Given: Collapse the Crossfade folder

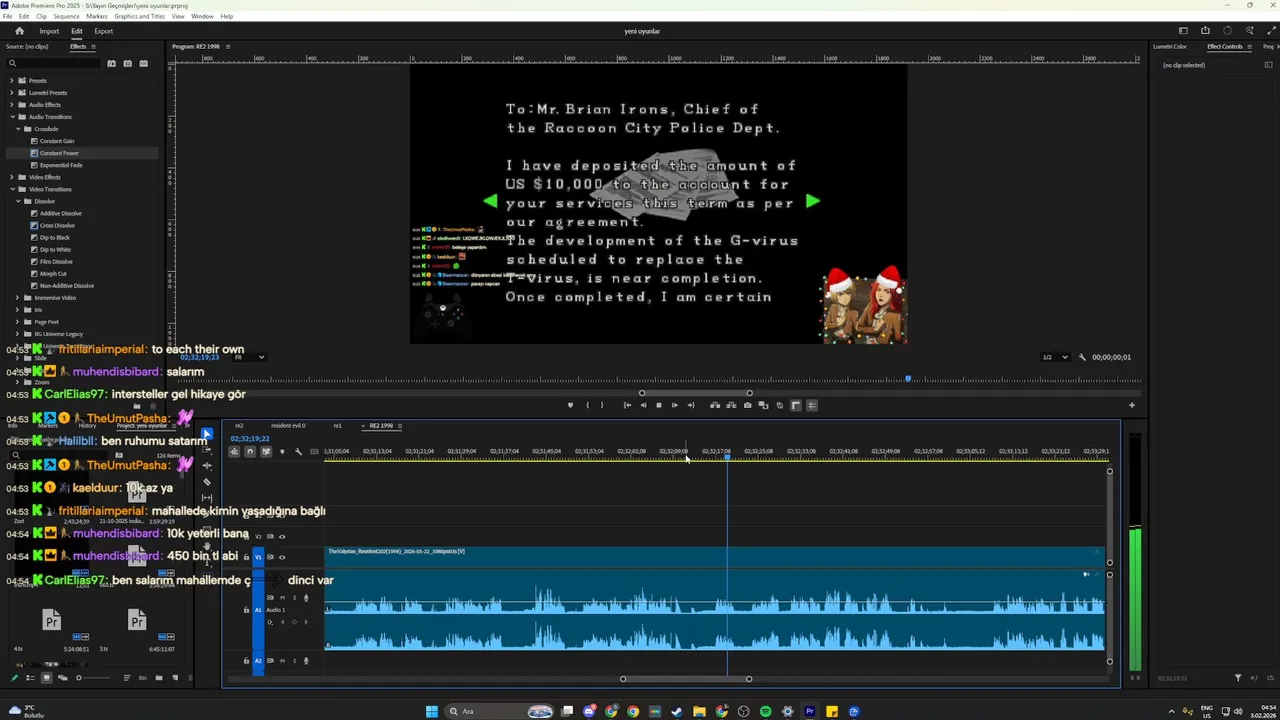Looking at the screenshot, I should click(17, 129).
